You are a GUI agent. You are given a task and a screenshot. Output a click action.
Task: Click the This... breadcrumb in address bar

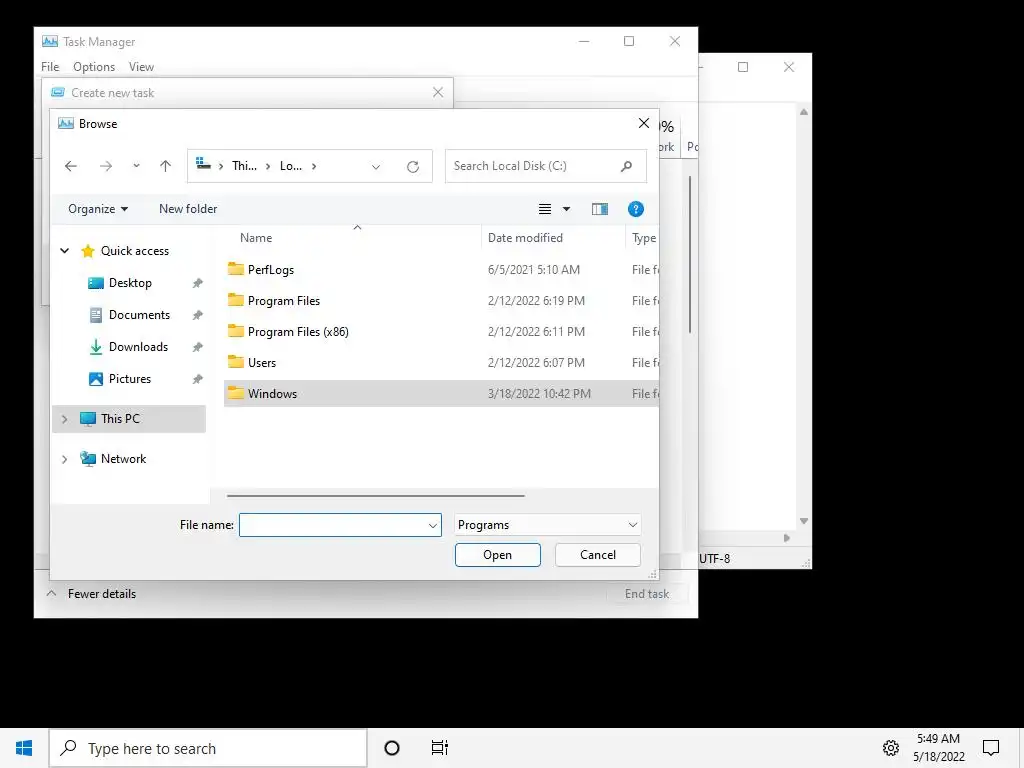[244, 166]
